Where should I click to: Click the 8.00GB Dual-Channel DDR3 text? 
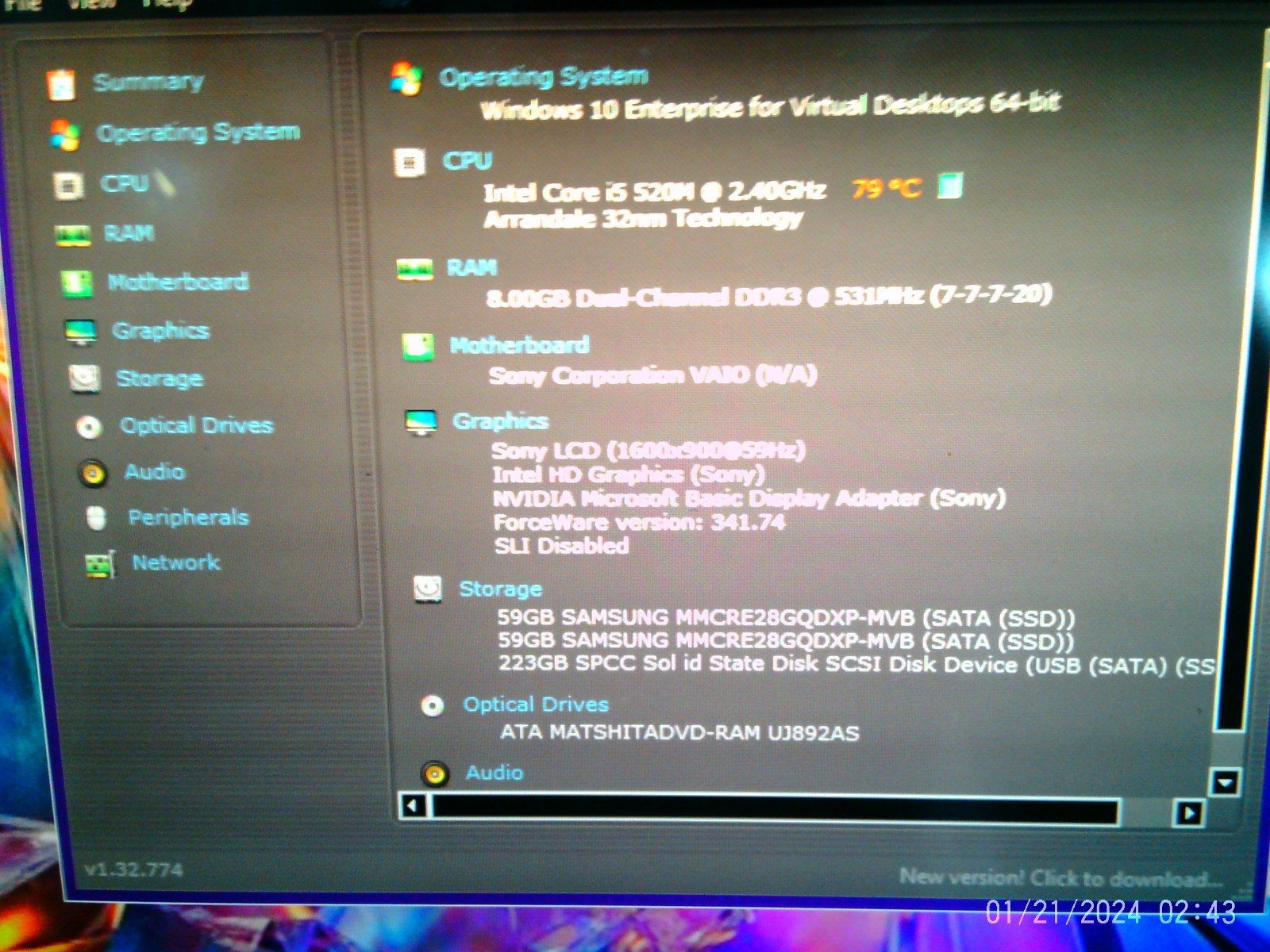(769, 297)
